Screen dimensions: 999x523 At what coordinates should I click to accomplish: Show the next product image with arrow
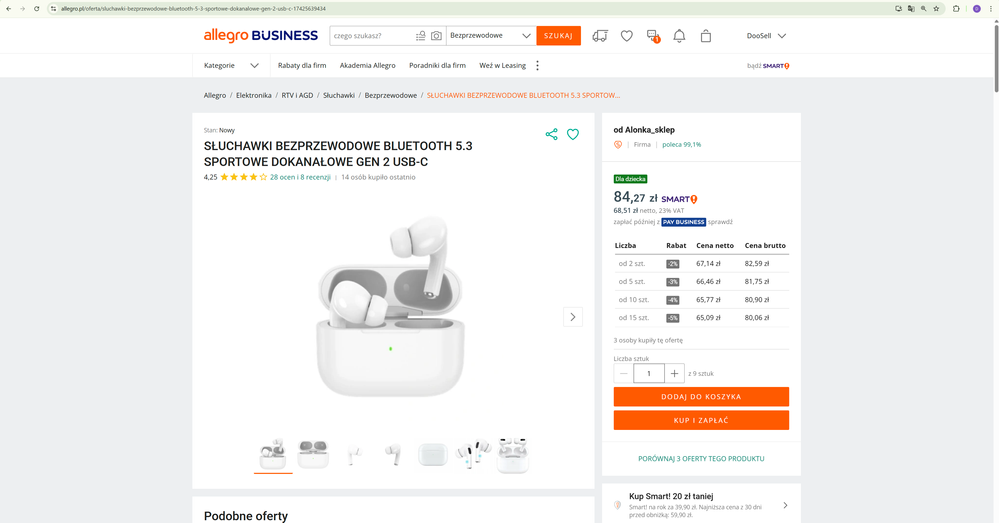tap(572, 317)
